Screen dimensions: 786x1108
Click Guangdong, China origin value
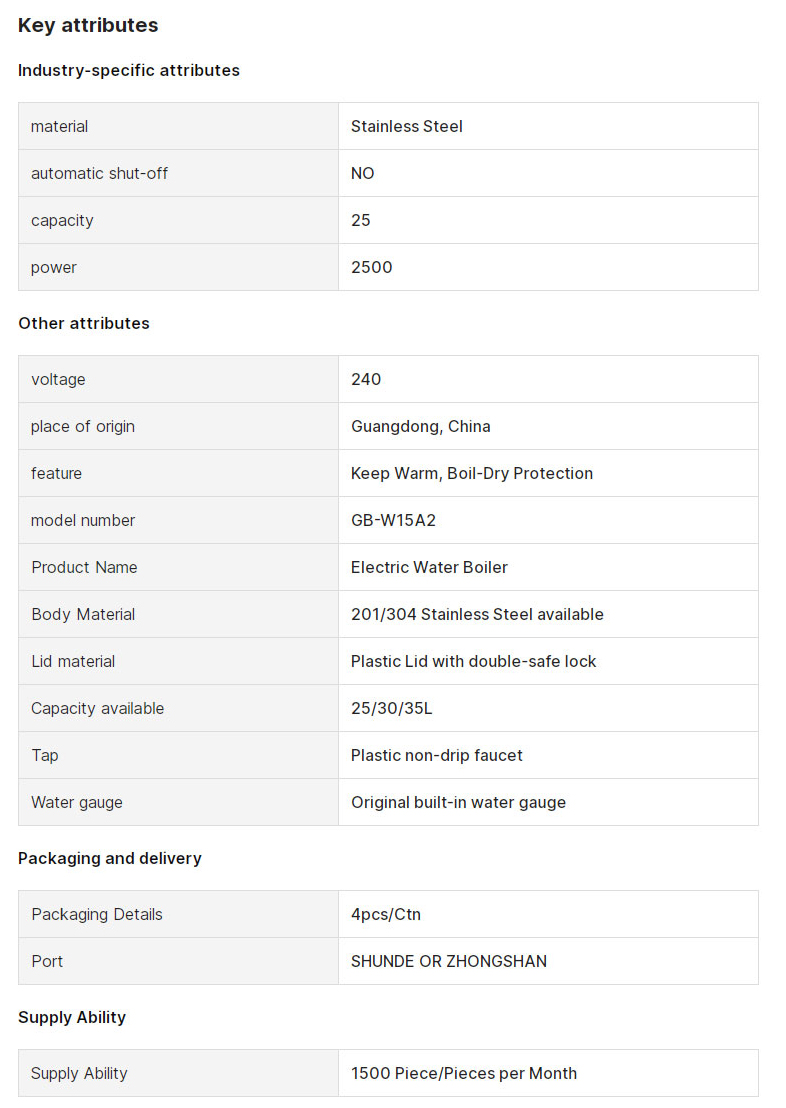(x=421, y=427)
